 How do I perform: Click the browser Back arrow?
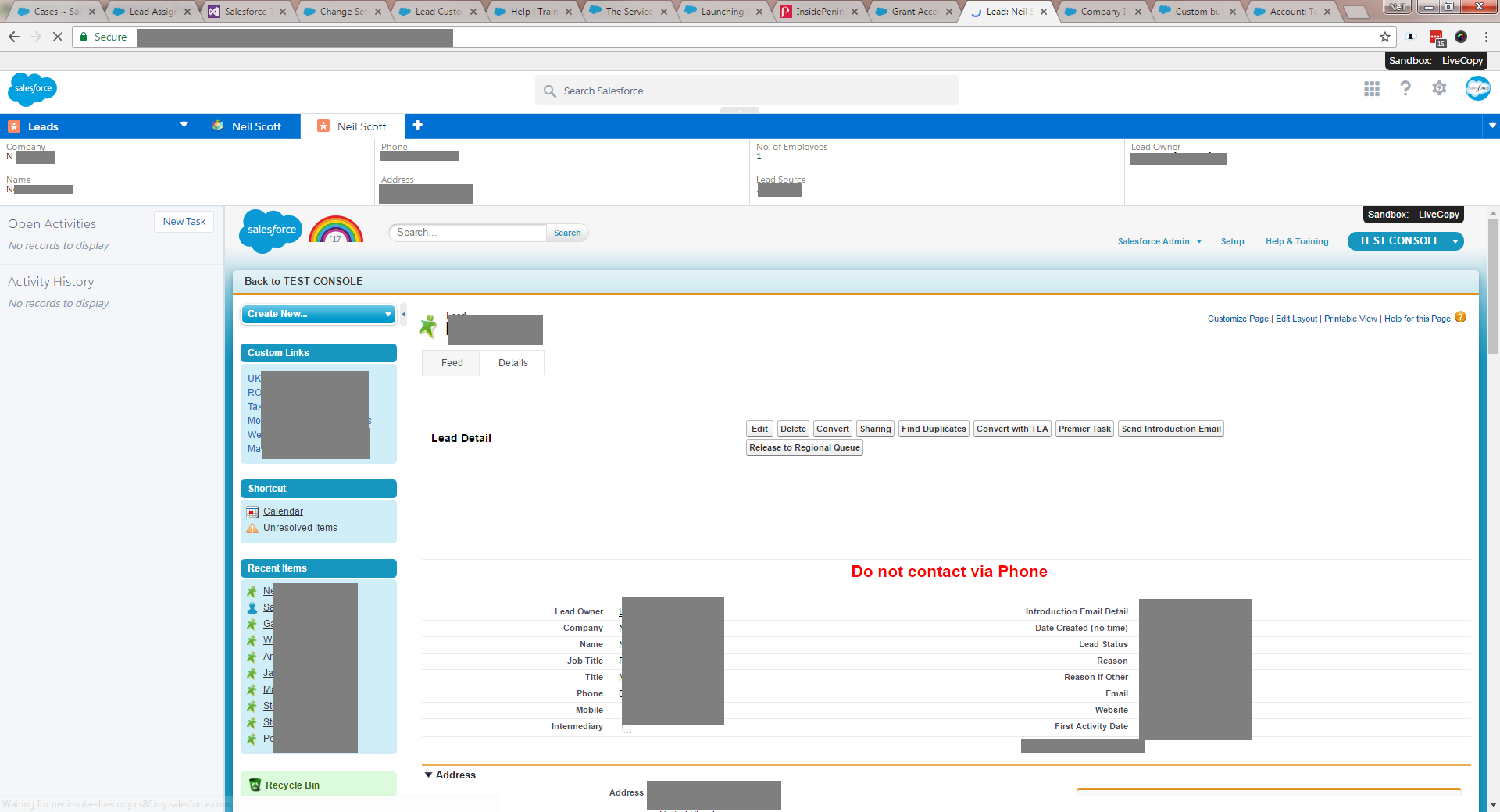[14, 37]
